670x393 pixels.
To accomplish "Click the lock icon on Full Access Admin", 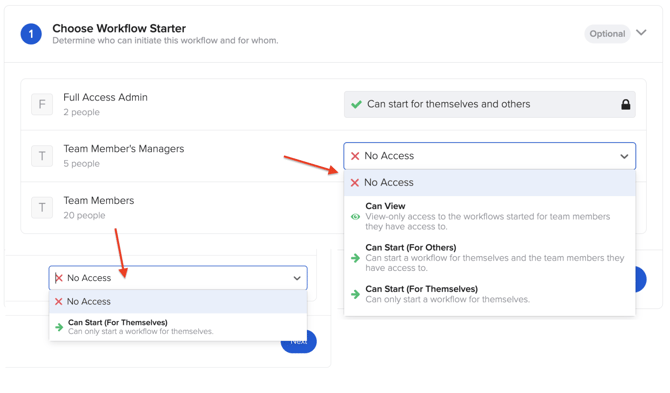I will (626, 104).
